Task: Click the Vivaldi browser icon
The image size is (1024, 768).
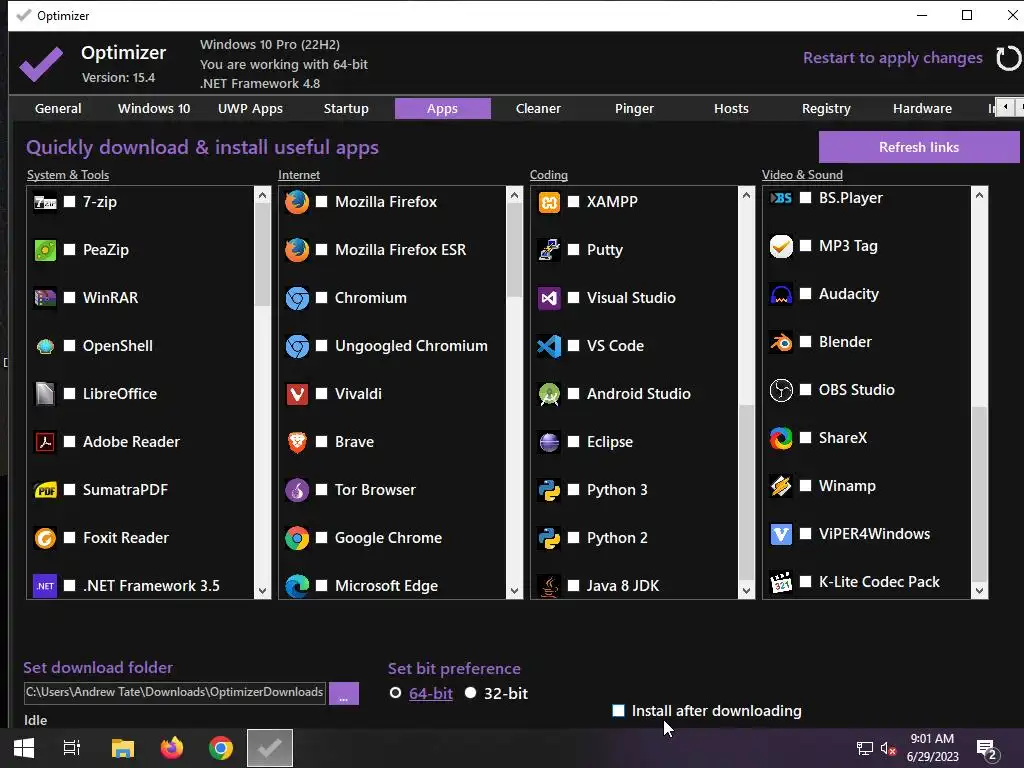Action: pos(297,394)
